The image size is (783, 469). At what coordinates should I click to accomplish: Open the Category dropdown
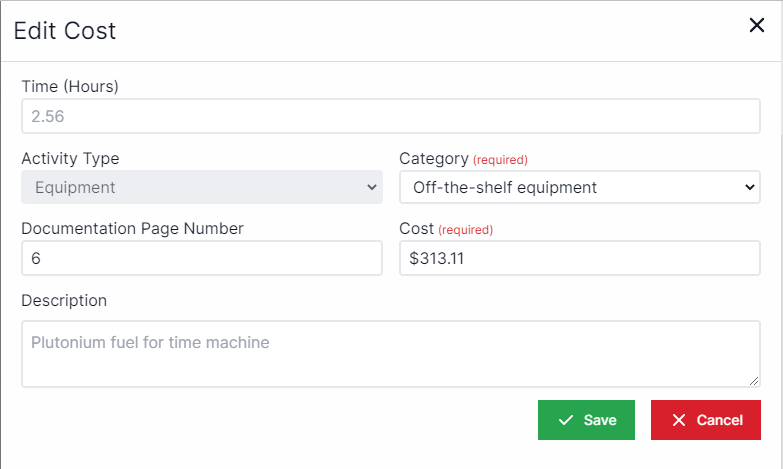point(579,187)
